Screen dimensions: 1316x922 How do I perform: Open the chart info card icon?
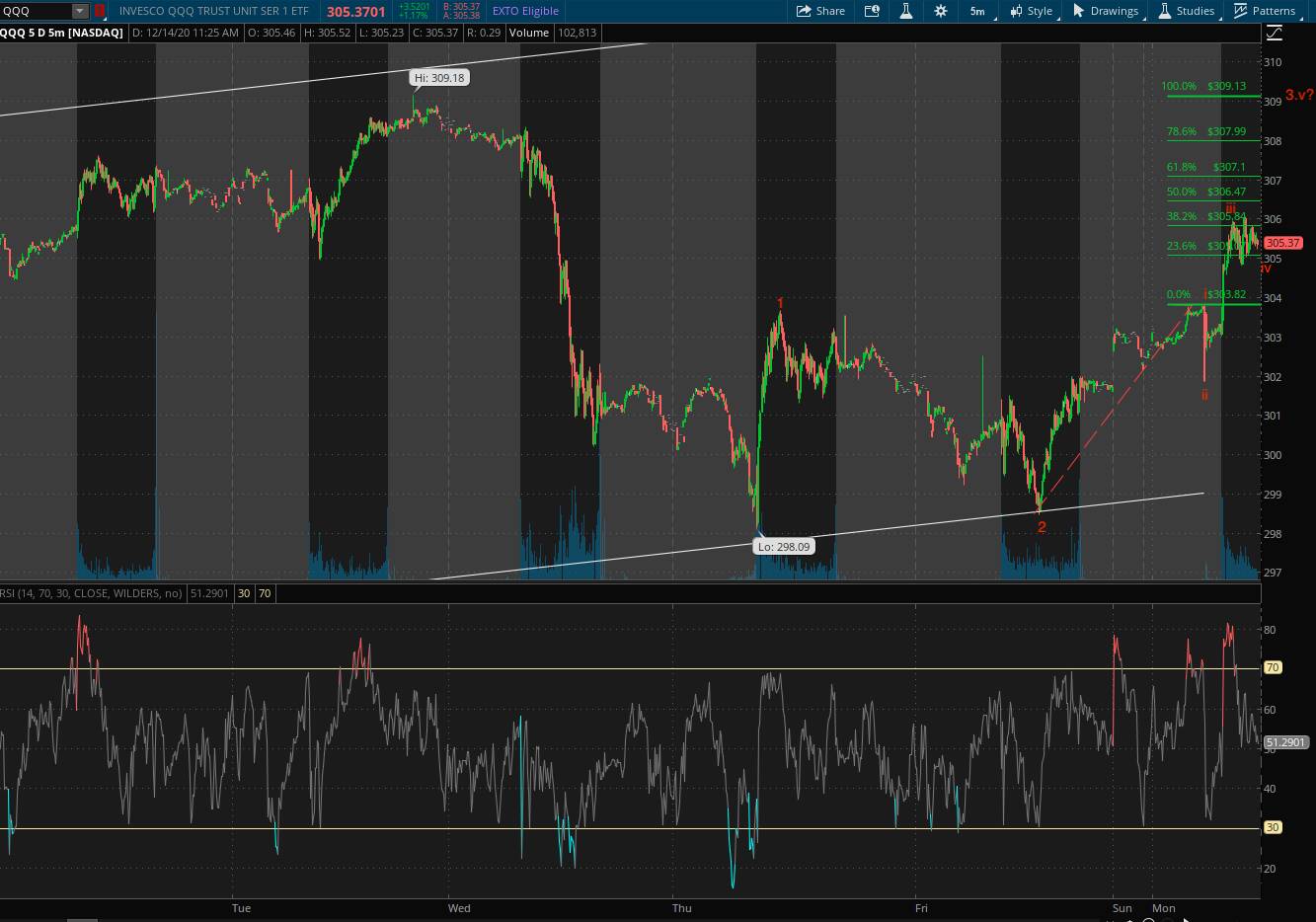pyautogui.click(x=871, y=11)
